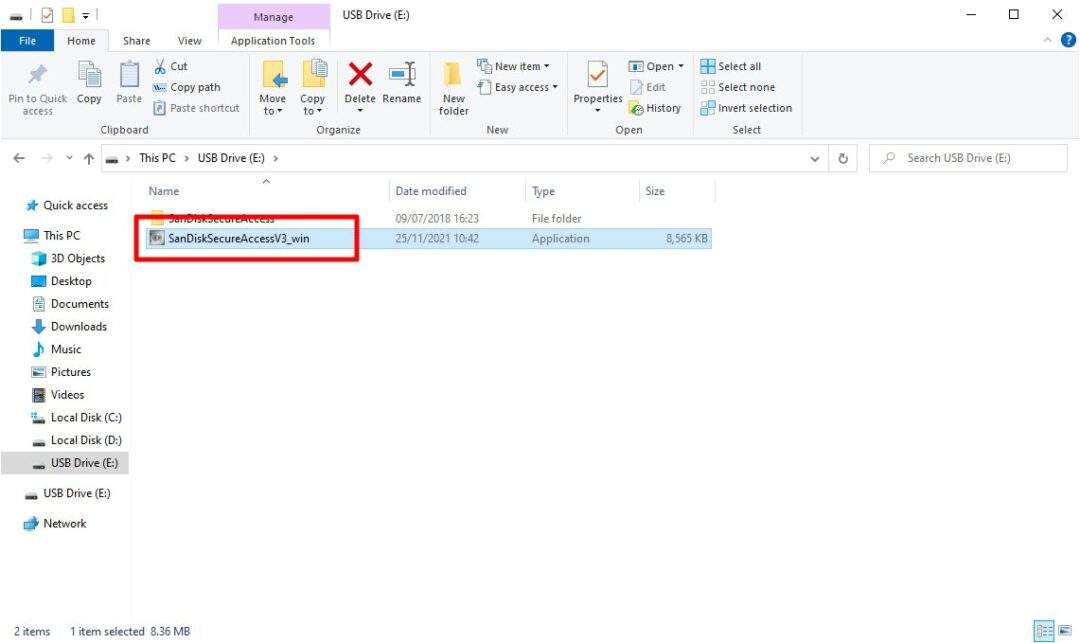1080x643 pixels.
Task: Refresh the folder view with the refresh icon
Action: coord(843,157)
